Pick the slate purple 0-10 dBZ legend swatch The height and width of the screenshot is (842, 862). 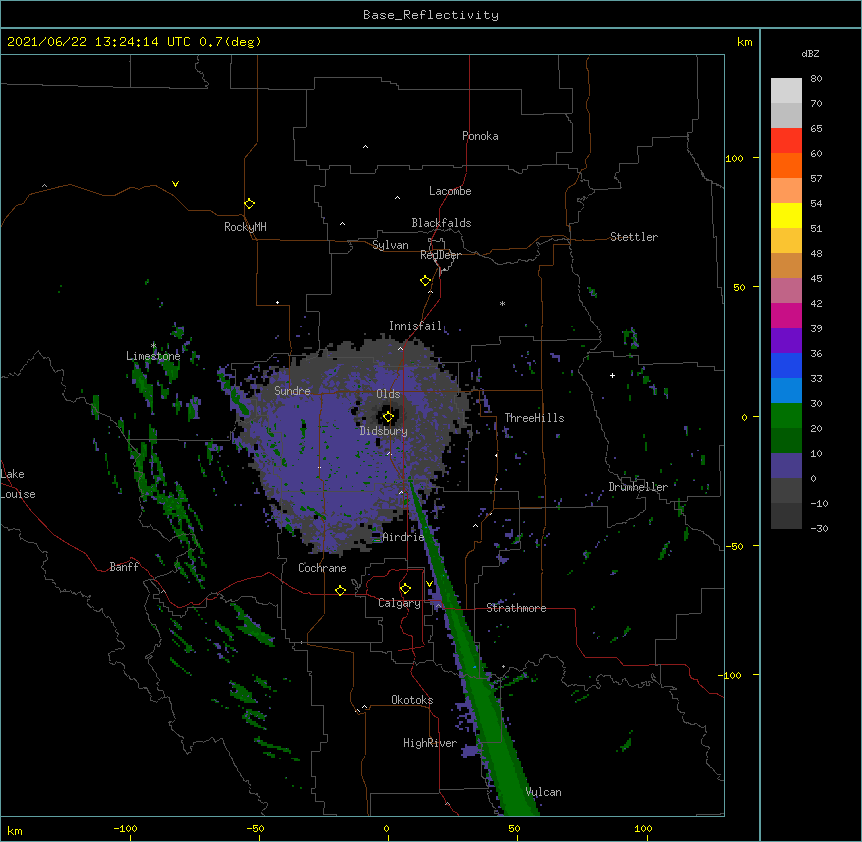click(x=786, y=466)
